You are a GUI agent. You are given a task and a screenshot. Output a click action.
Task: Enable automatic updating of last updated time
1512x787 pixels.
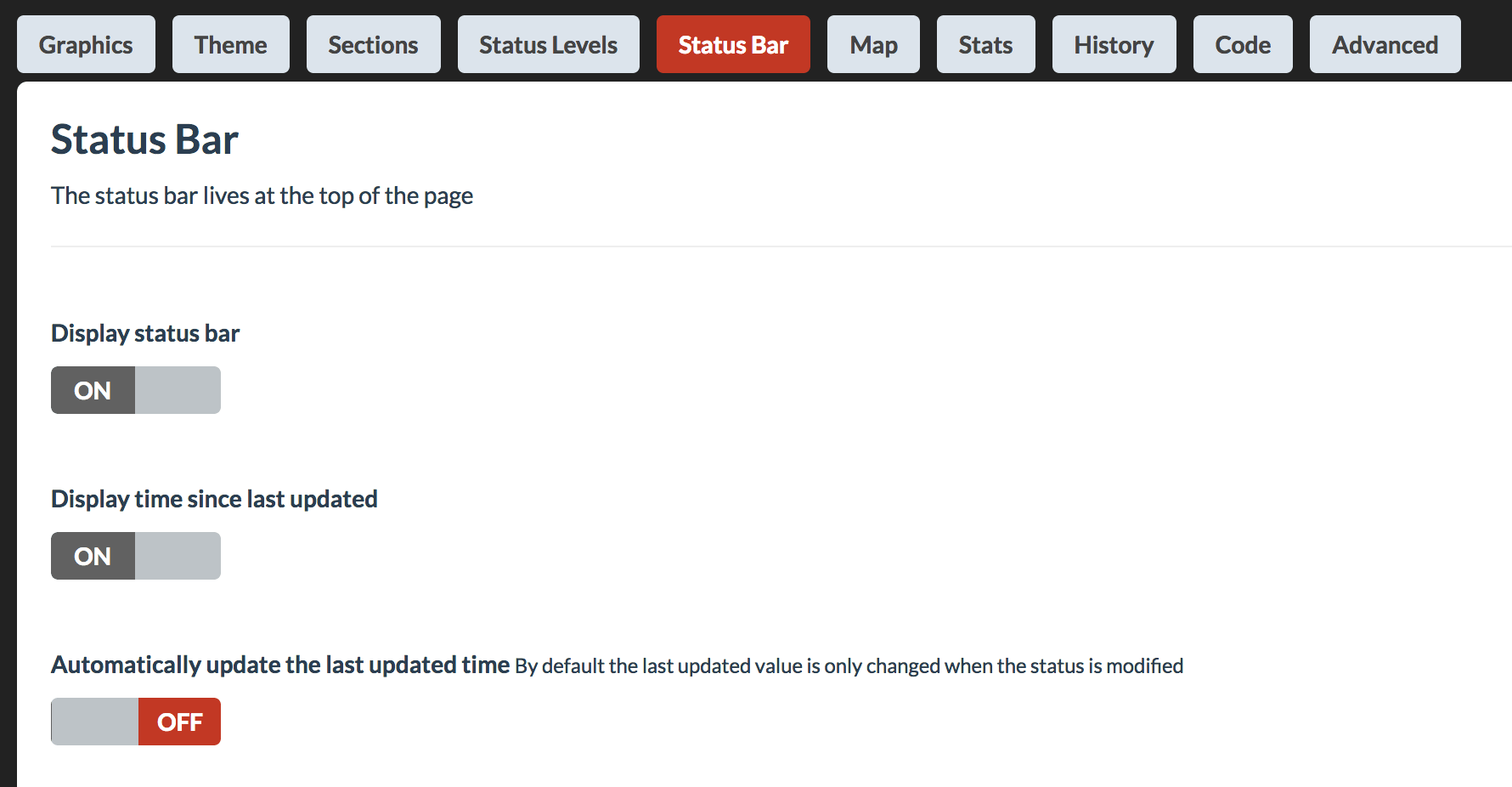[93, 722]
